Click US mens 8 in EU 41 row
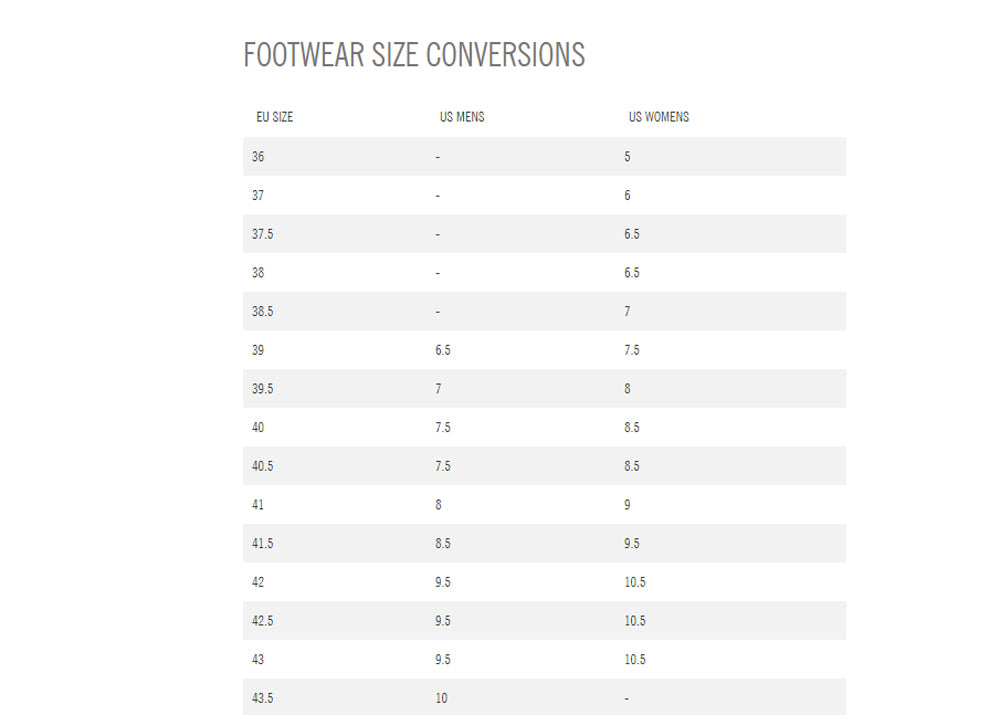The width and height of the screenshot is (1000, 715). pyautogui.click(x=438, y=505)
